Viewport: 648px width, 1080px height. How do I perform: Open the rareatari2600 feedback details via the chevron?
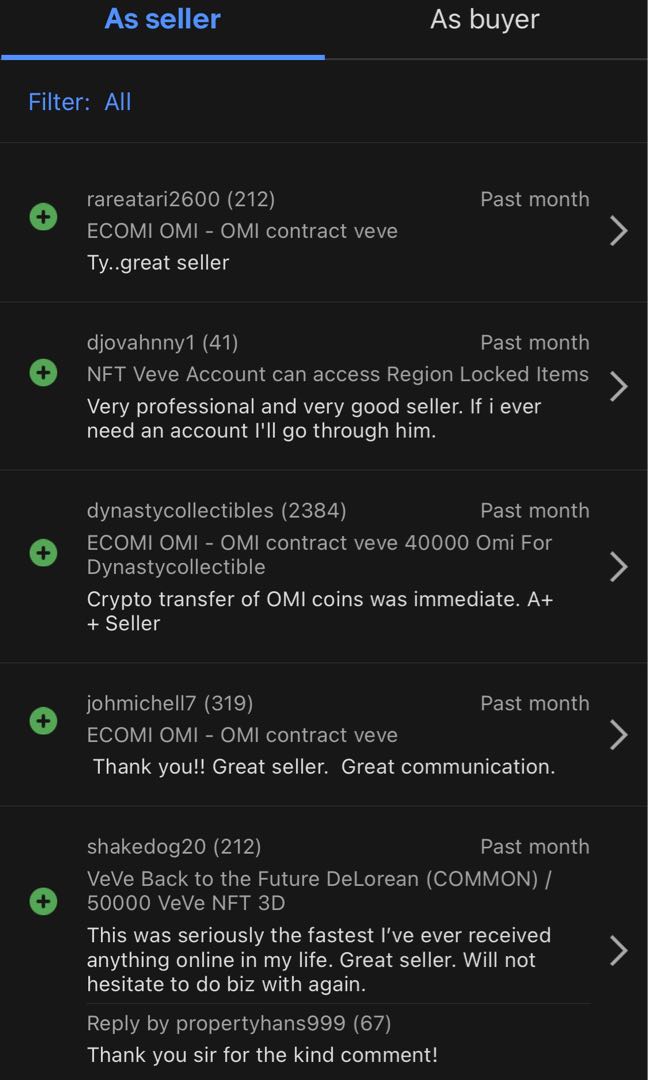[x=619, y=232]
